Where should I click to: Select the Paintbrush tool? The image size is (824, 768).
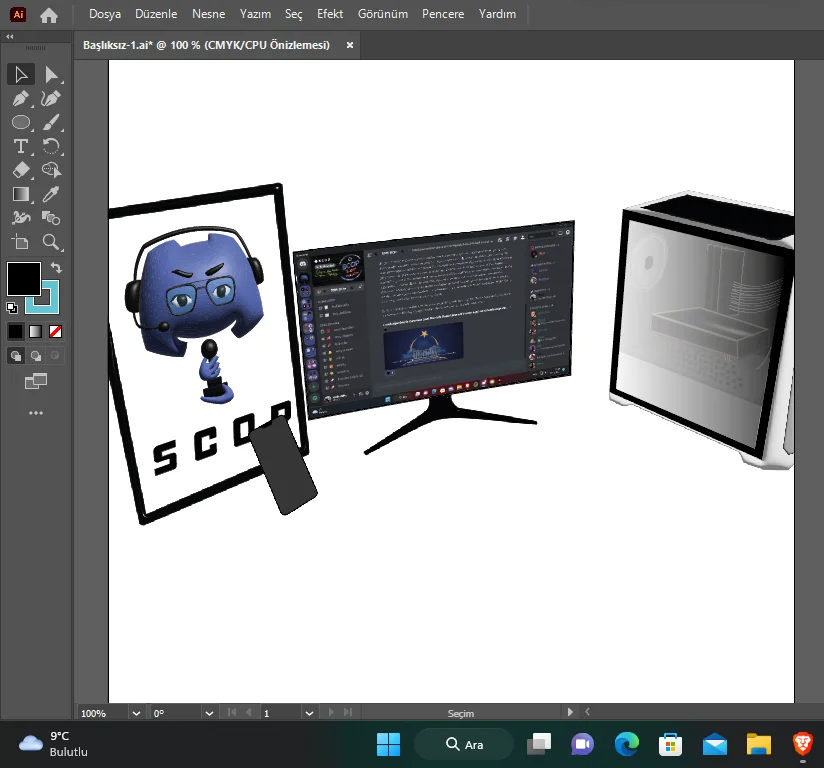tap(51, 122)
